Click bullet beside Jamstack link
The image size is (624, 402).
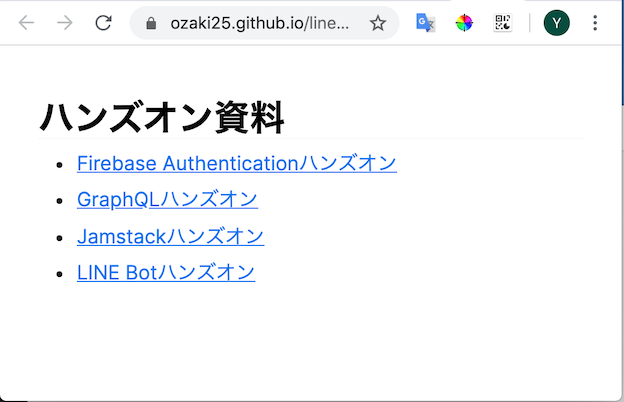pyautogui.click(x=60, y=238)
